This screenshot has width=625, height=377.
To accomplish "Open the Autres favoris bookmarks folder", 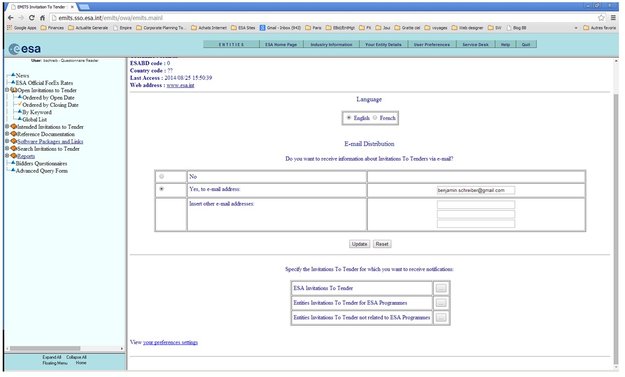I will pyautogui.click(x=599, y=28).
